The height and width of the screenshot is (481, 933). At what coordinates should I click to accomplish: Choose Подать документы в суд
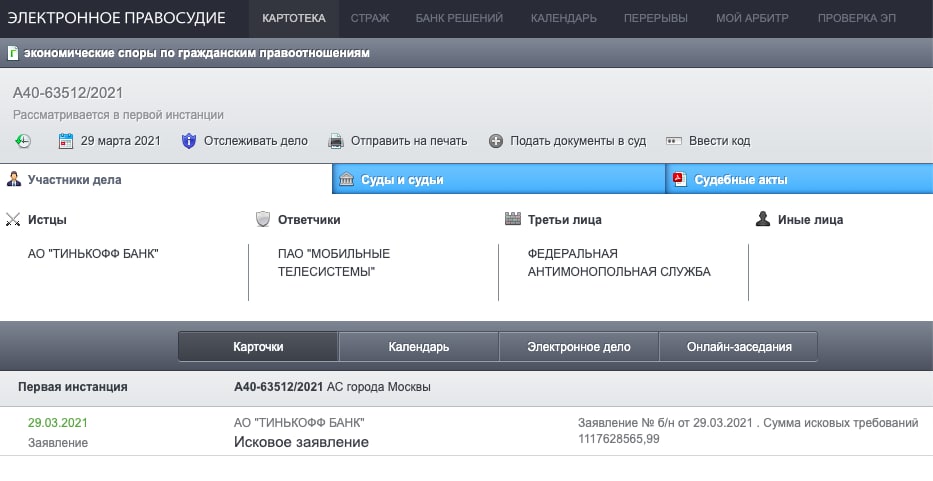point(578,141)
